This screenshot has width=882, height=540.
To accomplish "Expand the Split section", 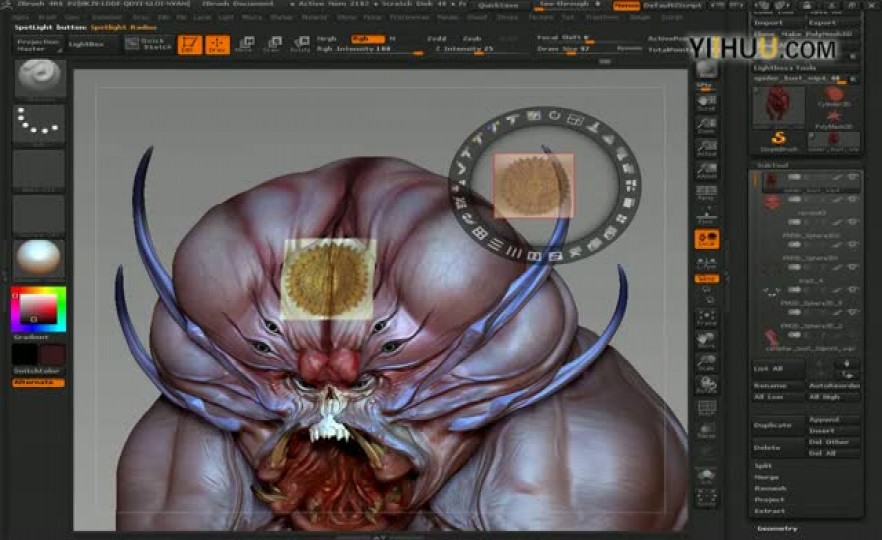I will [x=763, y=466].
